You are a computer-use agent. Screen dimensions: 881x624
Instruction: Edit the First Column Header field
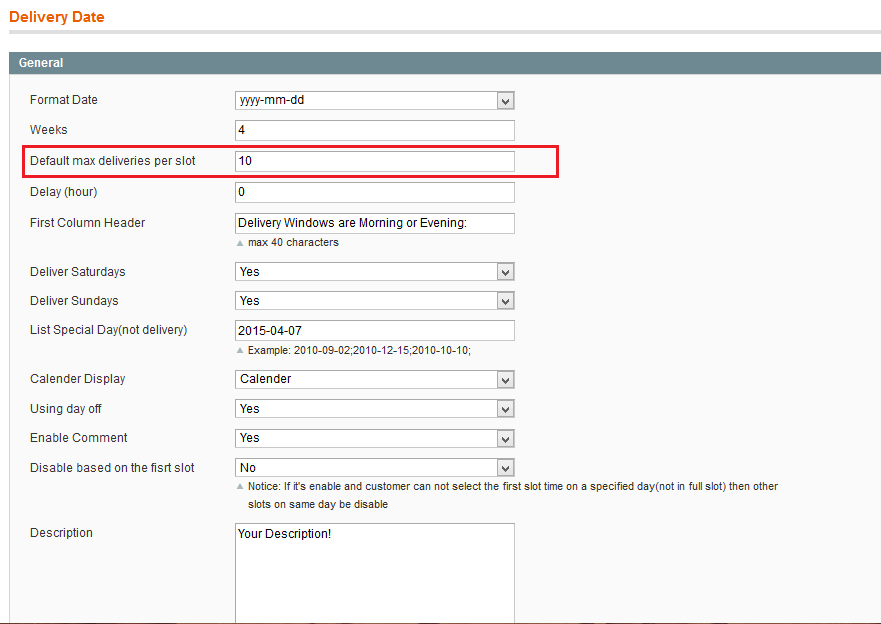pyautogui.click(x=375, y=223)
